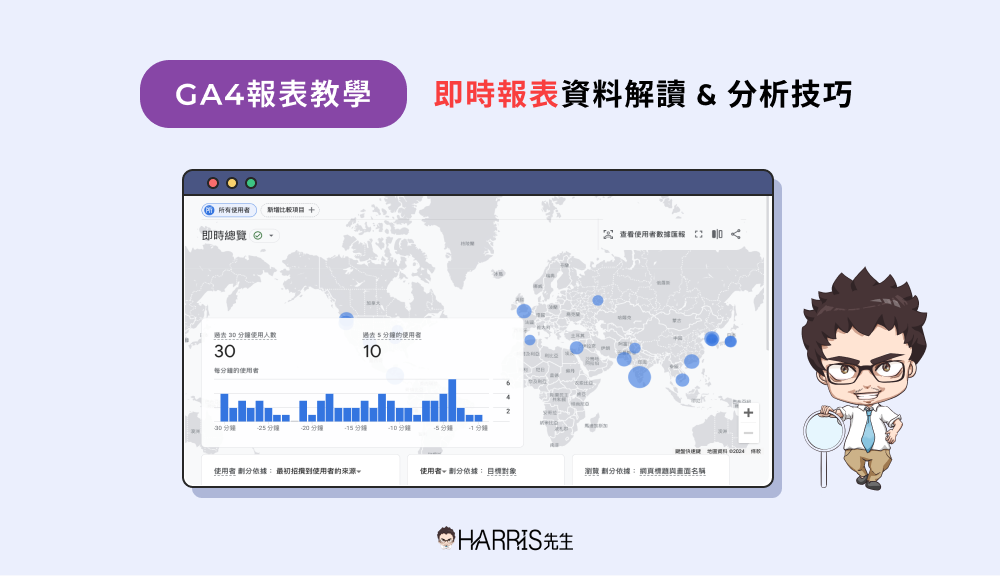Click the share report icon

point(735,235)
